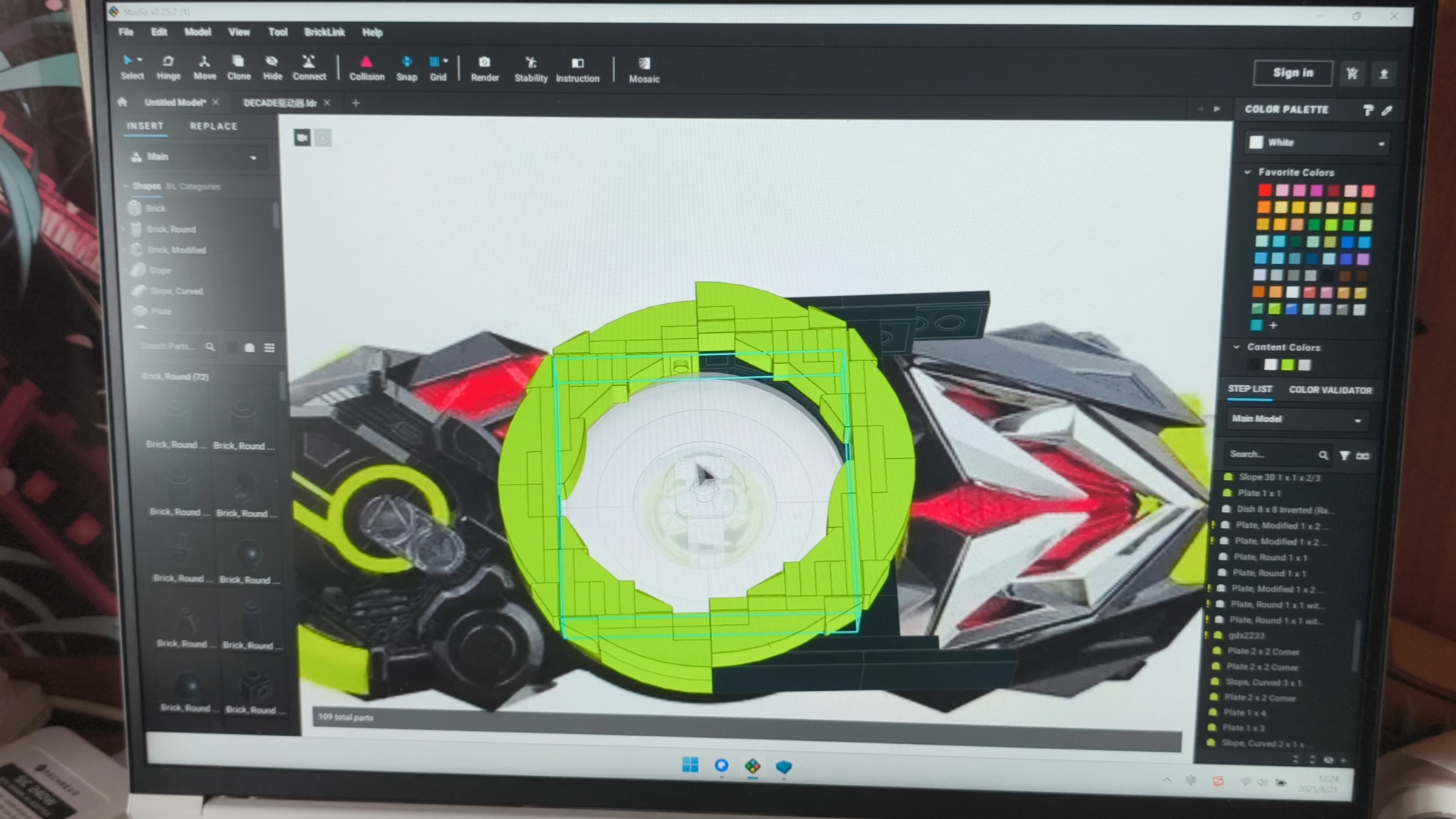Screen dimensions: 1456x819
Task: Click the filter funnel icon in Step List
Action: 1345,455
